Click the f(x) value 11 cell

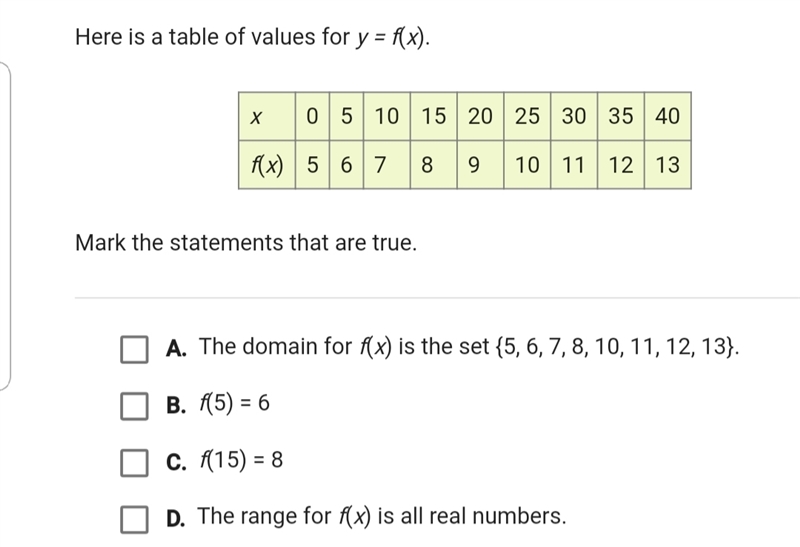tap(574, 165)
